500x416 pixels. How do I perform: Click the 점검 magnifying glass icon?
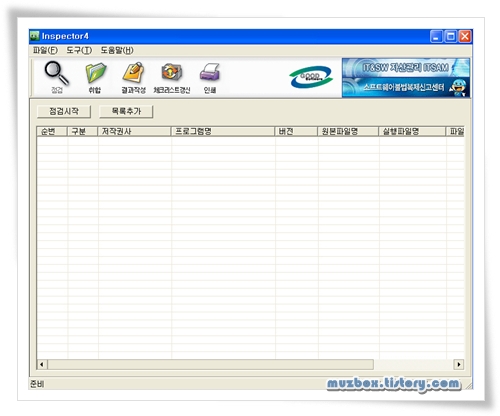(x=57, y=77)
